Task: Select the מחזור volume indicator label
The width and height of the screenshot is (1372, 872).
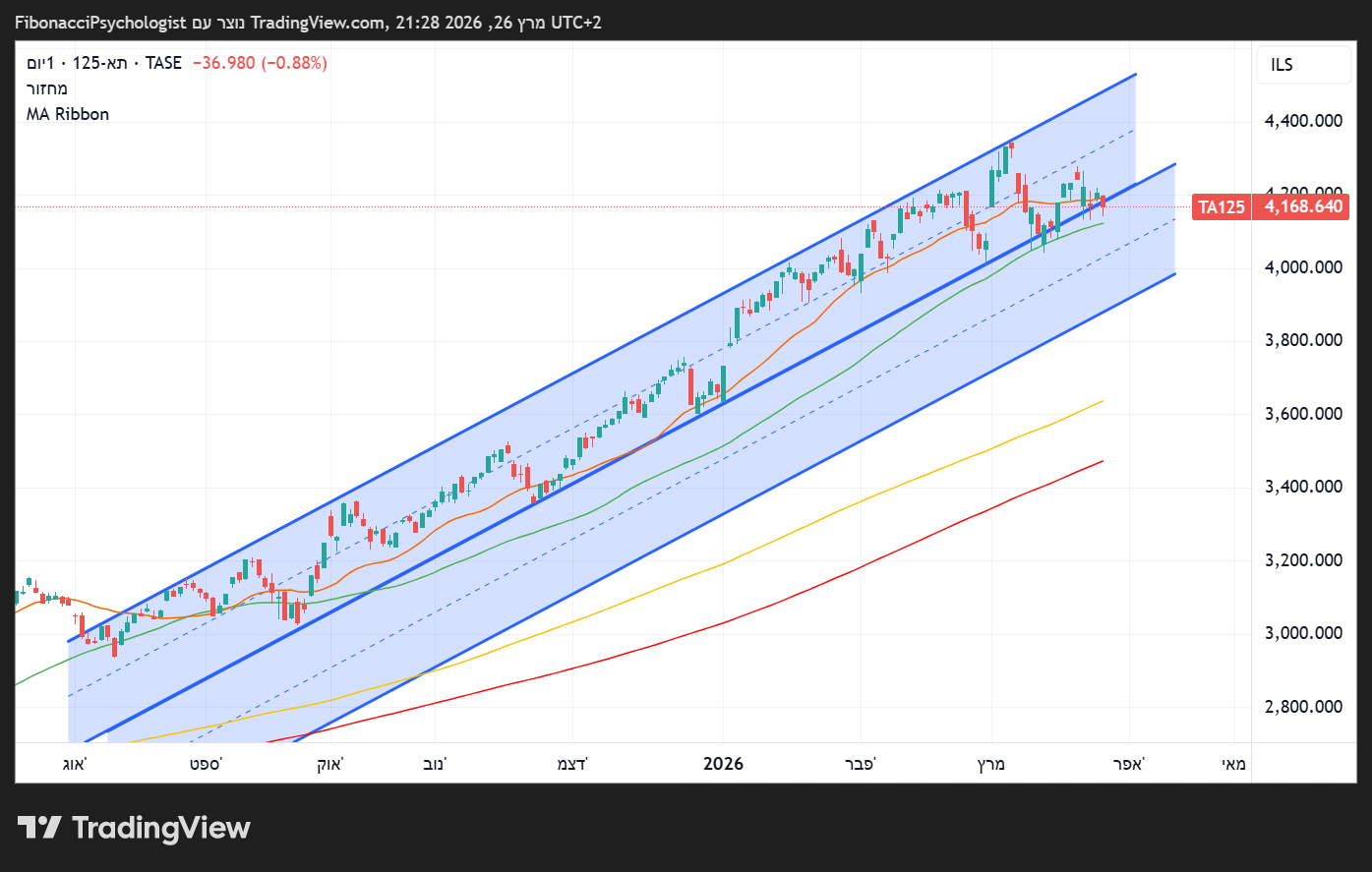Action: pos(47,88)
